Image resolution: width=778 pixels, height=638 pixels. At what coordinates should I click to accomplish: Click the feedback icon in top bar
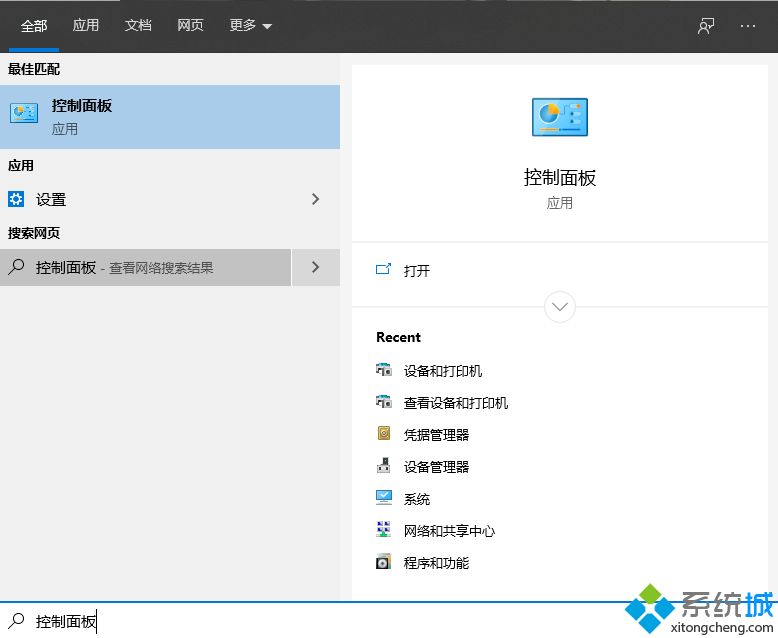[x=706, y=26]
